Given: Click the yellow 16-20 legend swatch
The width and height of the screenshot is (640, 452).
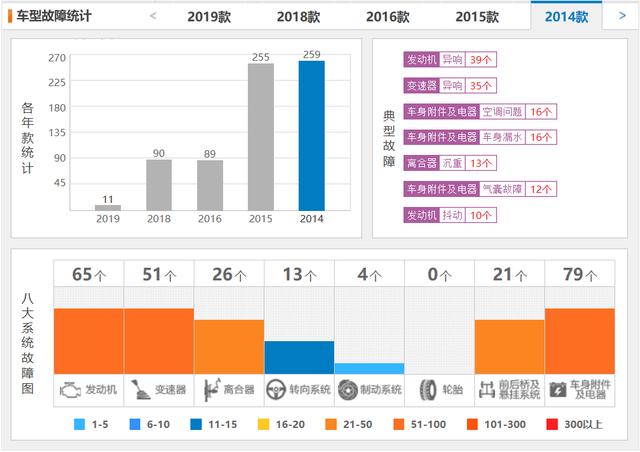Looking at the screenshot, I should (264, 425).
